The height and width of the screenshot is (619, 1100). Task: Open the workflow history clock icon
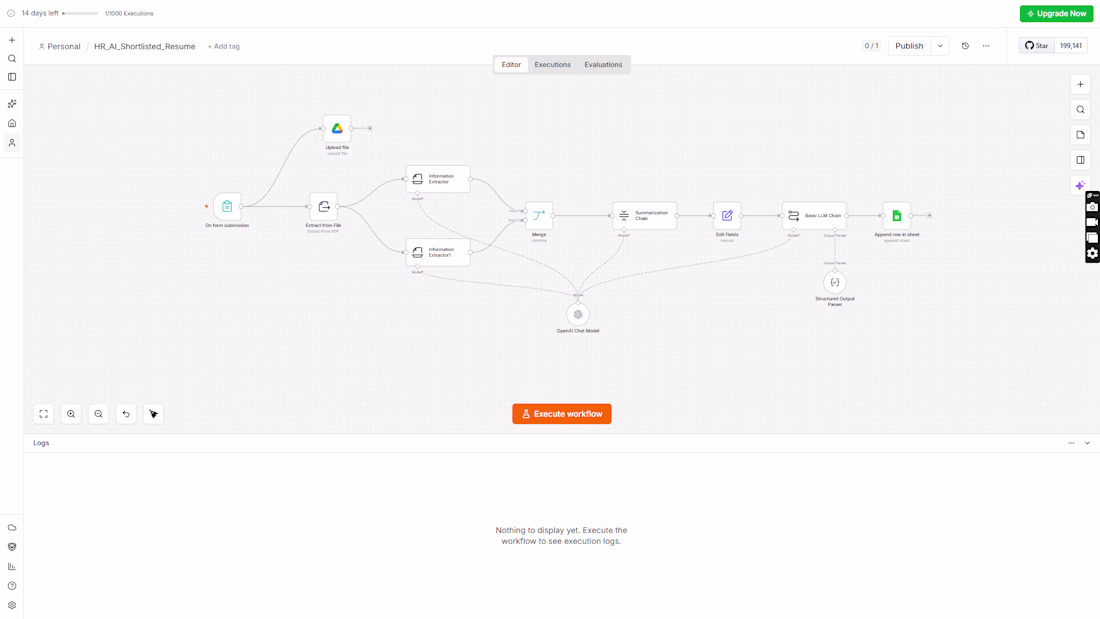point(965,46)
